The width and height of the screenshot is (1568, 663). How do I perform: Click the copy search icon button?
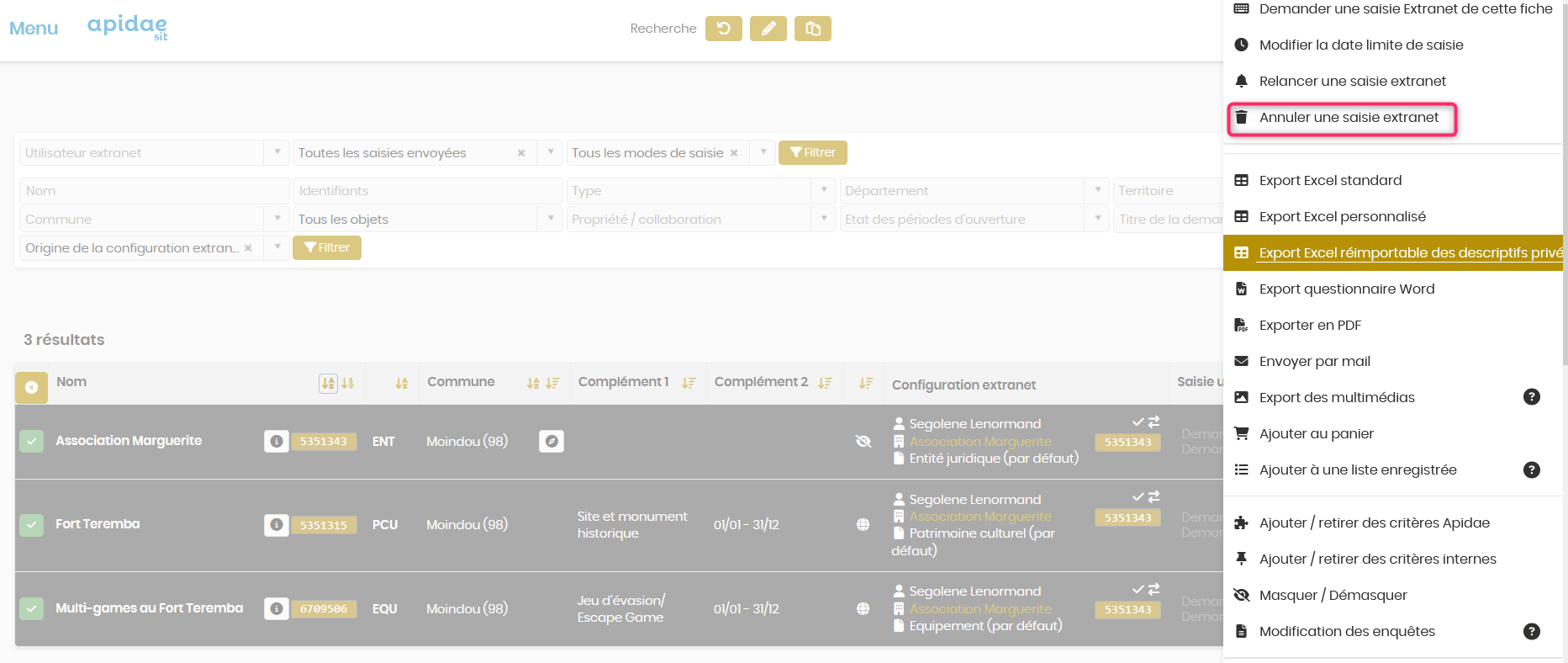(x=812, y=29)
